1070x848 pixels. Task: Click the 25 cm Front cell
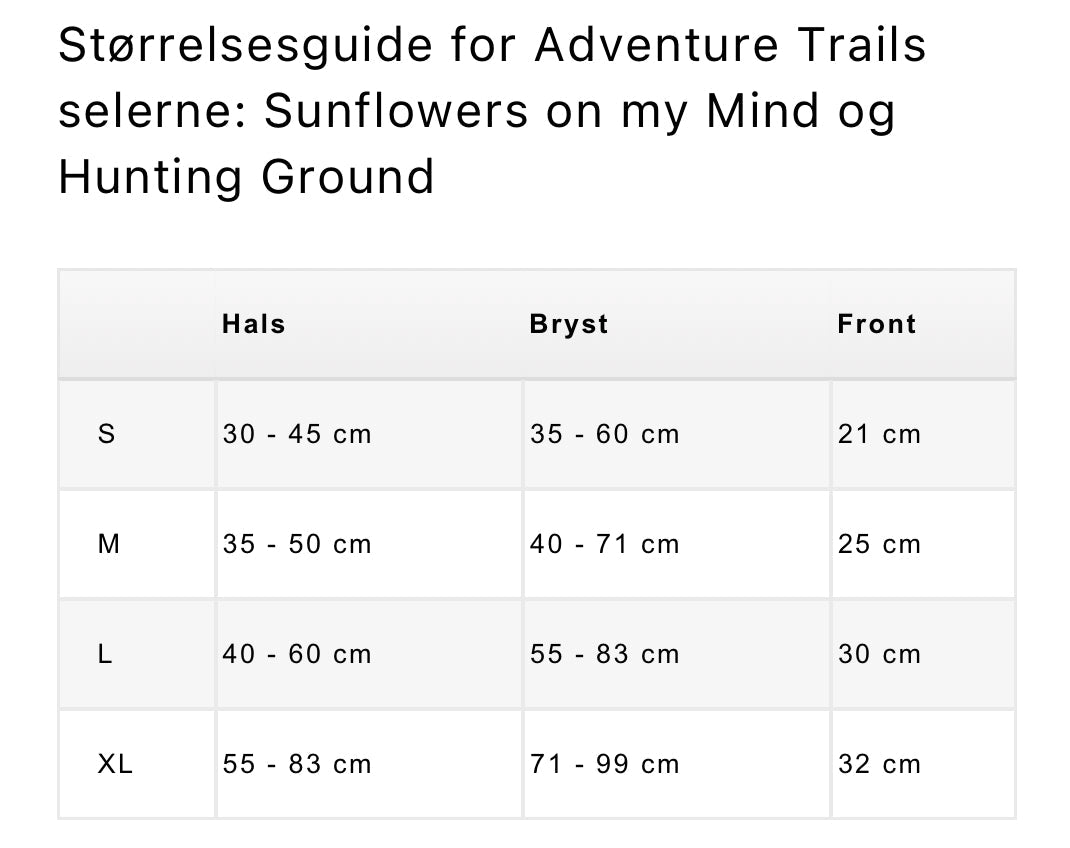click(880, 544)
